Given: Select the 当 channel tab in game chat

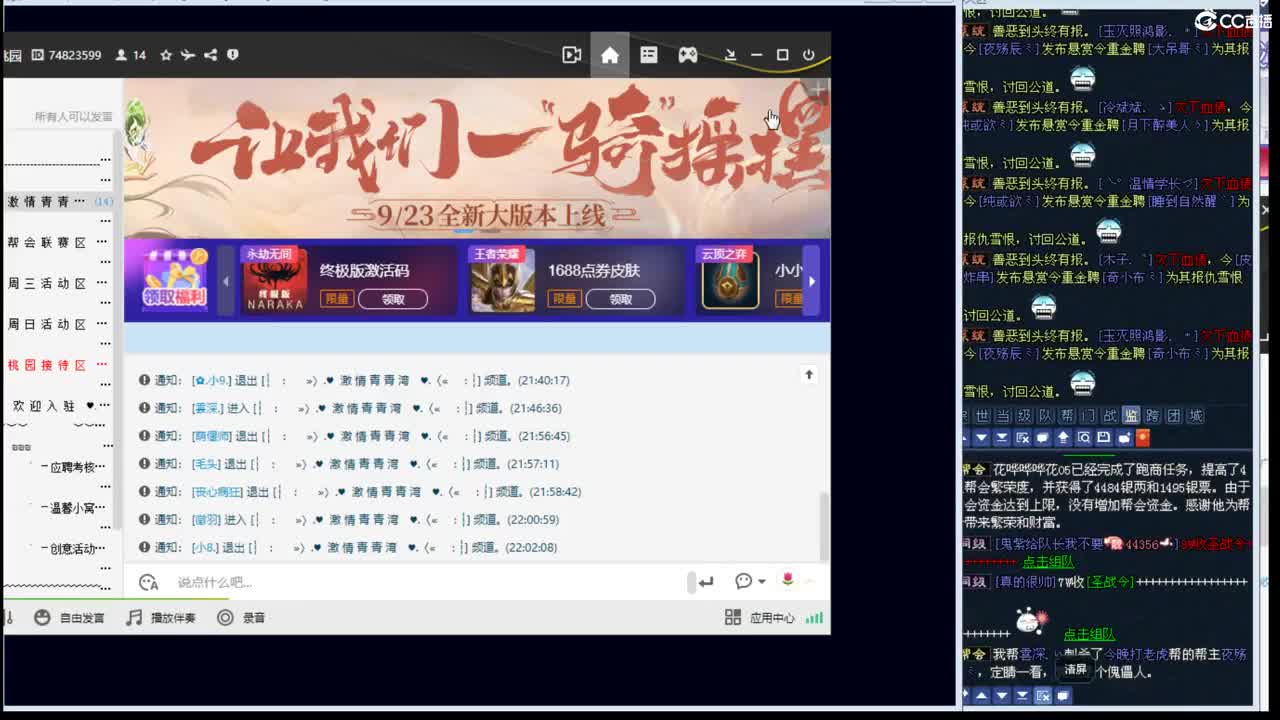Looking at the screenshot, I should click(x=1002, y=416).
